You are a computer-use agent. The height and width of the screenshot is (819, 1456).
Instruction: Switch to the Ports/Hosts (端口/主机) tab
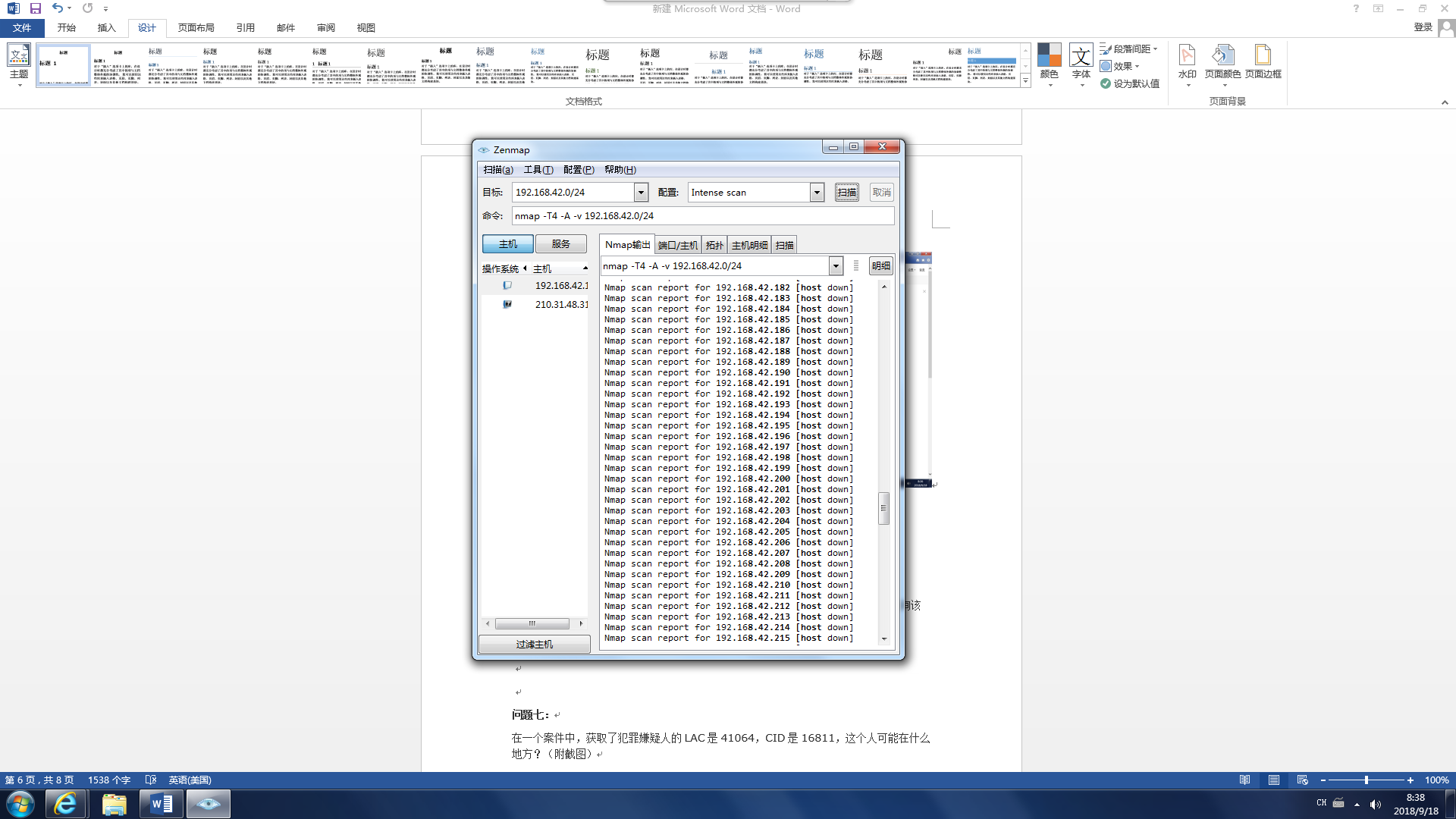click(678, 245)
